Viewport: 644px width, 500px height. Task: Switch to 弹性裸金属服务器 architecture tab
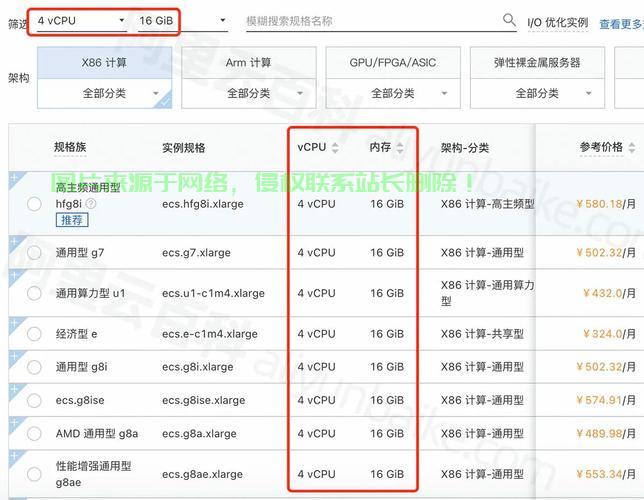(537, 63)
